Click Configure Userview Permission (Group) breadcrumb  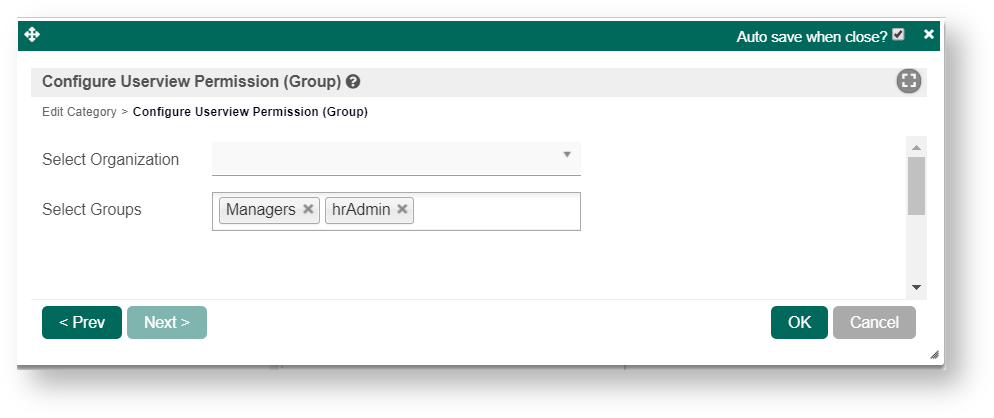point(250,112)
